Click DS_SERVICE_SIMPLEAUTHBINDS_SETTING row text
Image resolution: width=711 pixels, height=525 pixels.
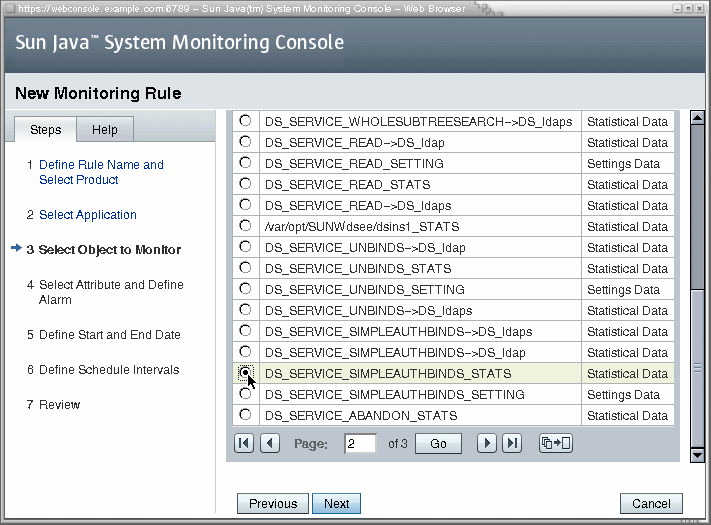click(x=395, y=395)
